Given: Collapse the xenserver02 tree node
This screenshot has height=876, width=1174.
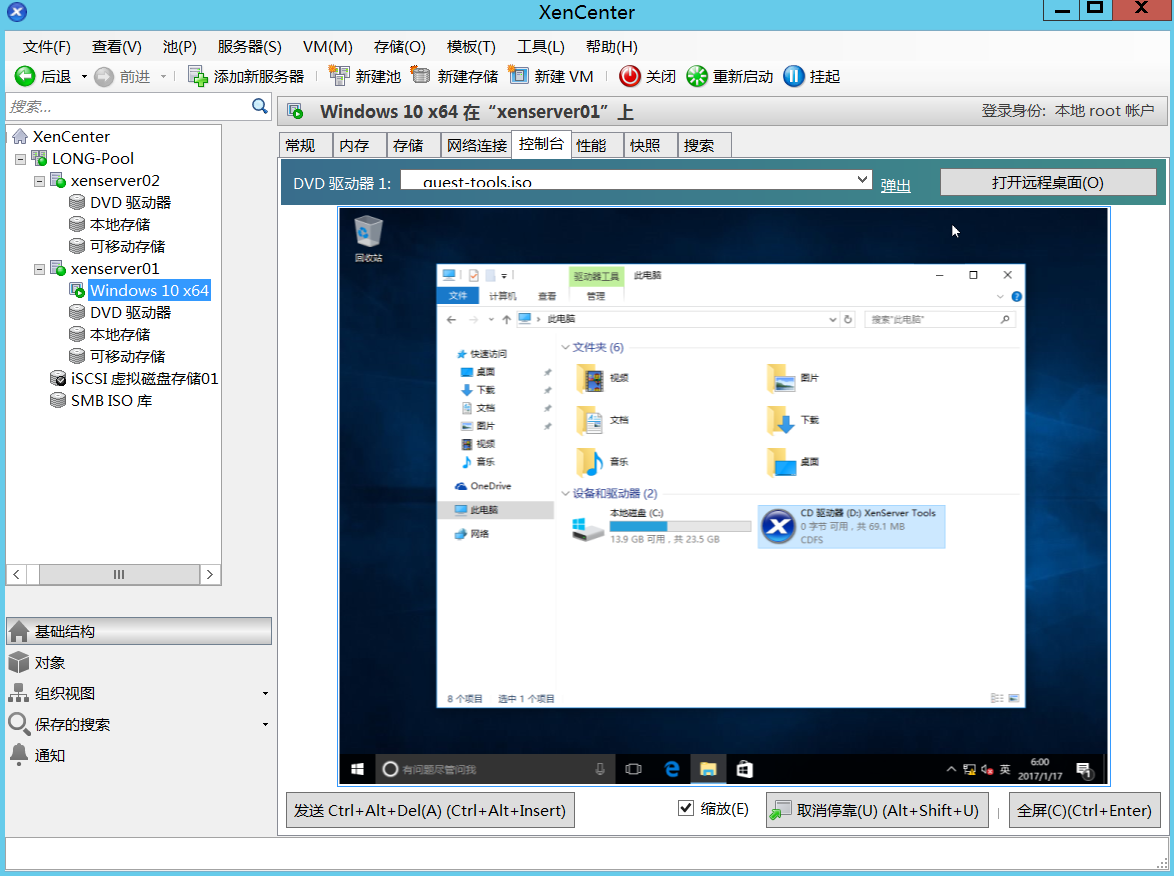Looking at the screenshot, I should [39, 181].
